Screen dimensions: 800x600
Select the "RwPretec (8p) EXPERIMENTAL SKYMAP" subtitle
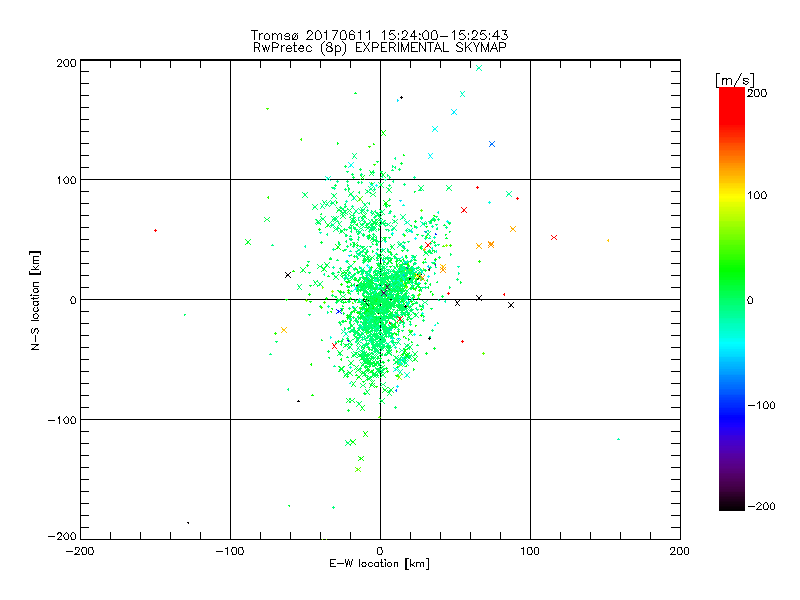(x=380, y=48)
